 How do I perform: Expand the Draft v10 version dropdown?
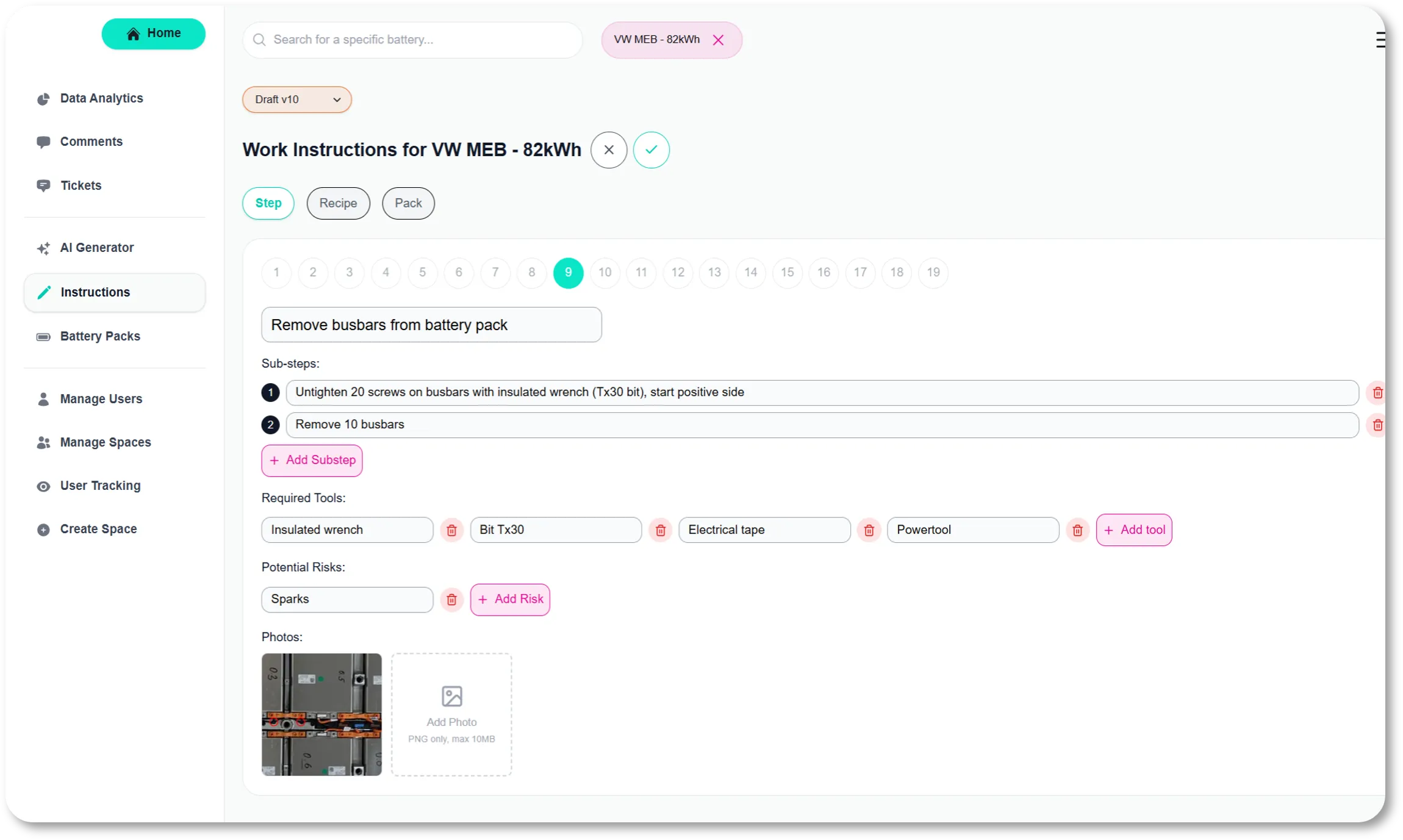point(297,99)
